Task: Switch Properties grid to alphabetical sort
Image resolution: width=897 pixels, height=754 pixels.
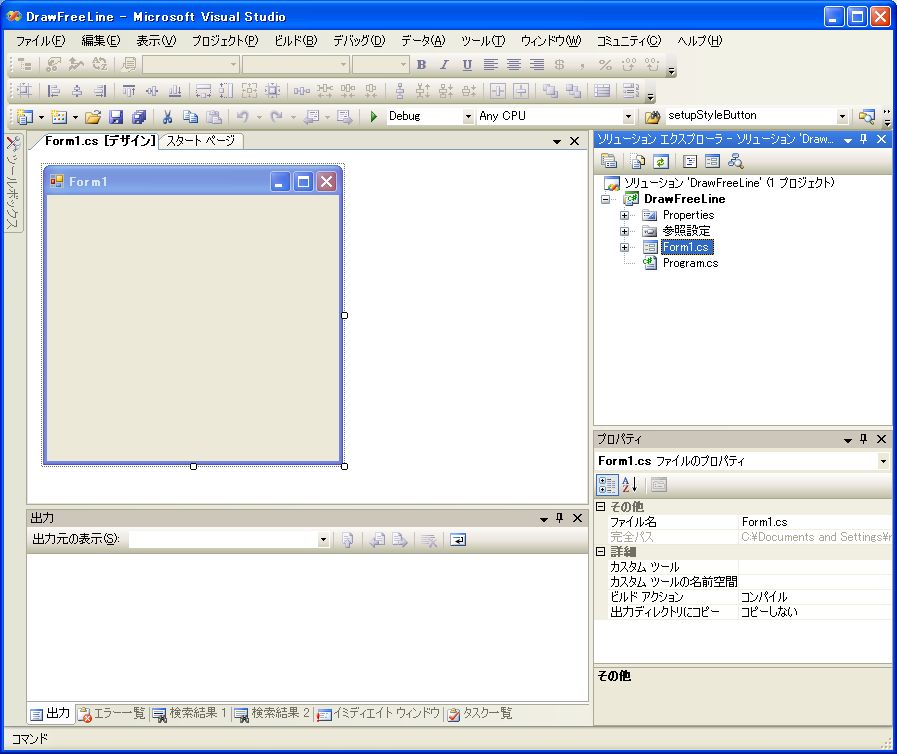Action: coord(630,485)
